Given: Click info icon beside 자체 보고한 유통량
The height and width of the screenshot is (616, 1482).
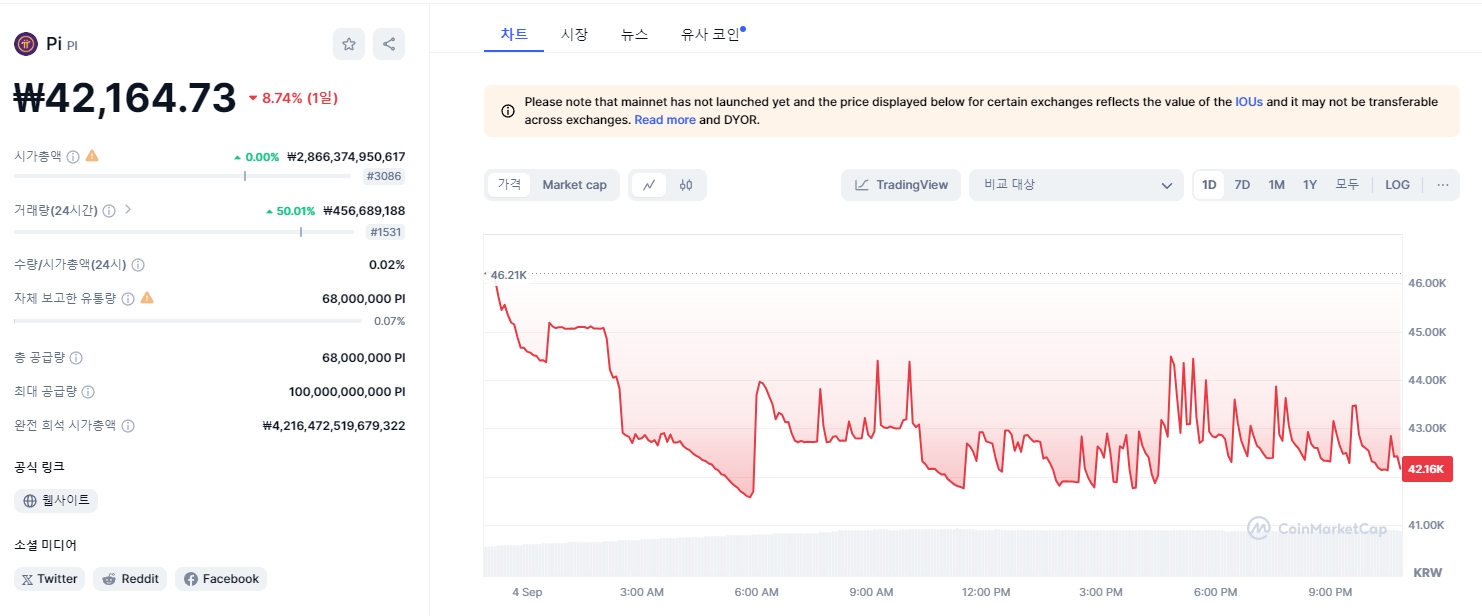Looking at the screenshot, I should pos(128,298).
